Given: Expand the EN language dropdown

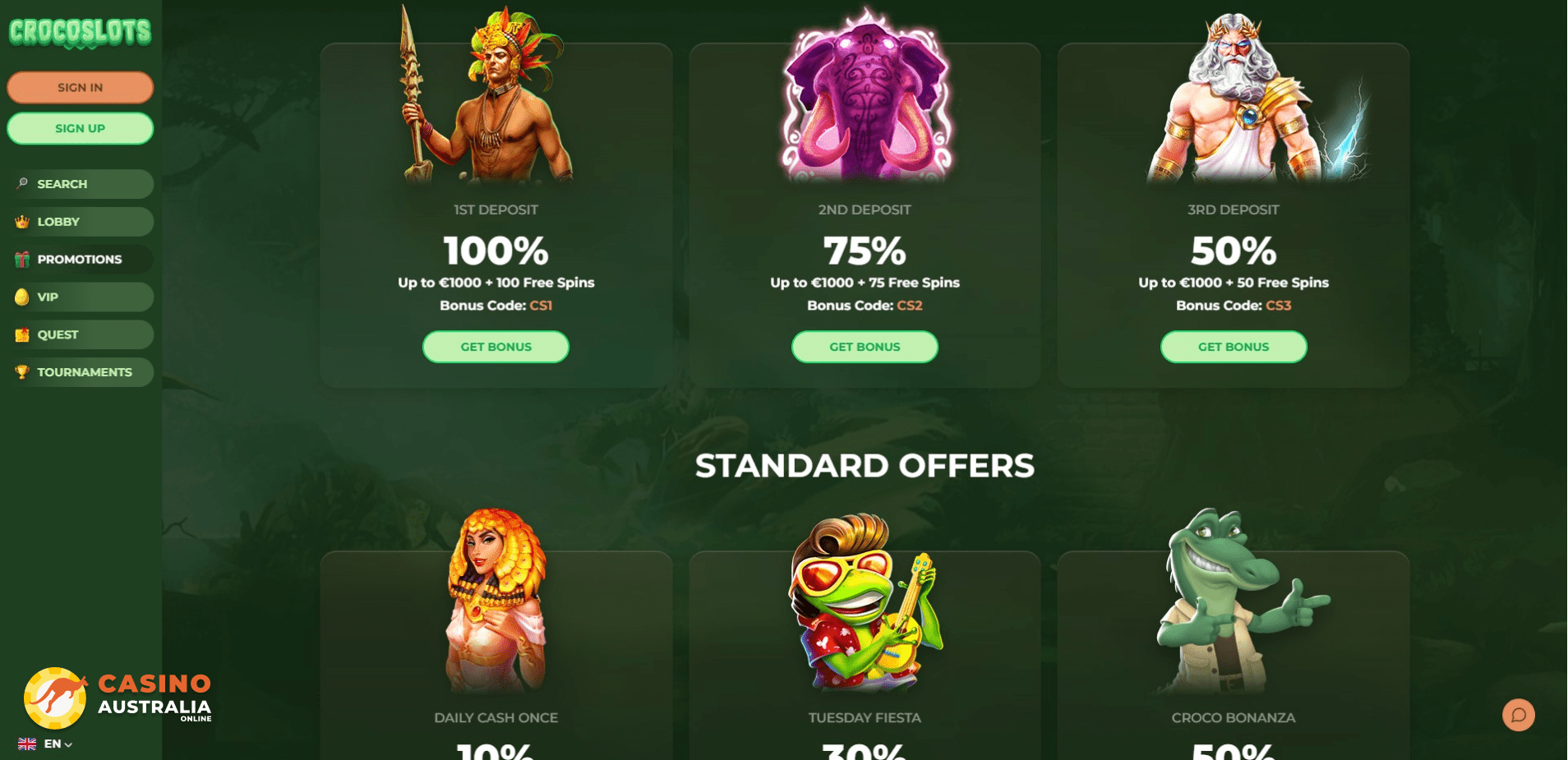Looking at the screenshot, I should tap(58, 744).
